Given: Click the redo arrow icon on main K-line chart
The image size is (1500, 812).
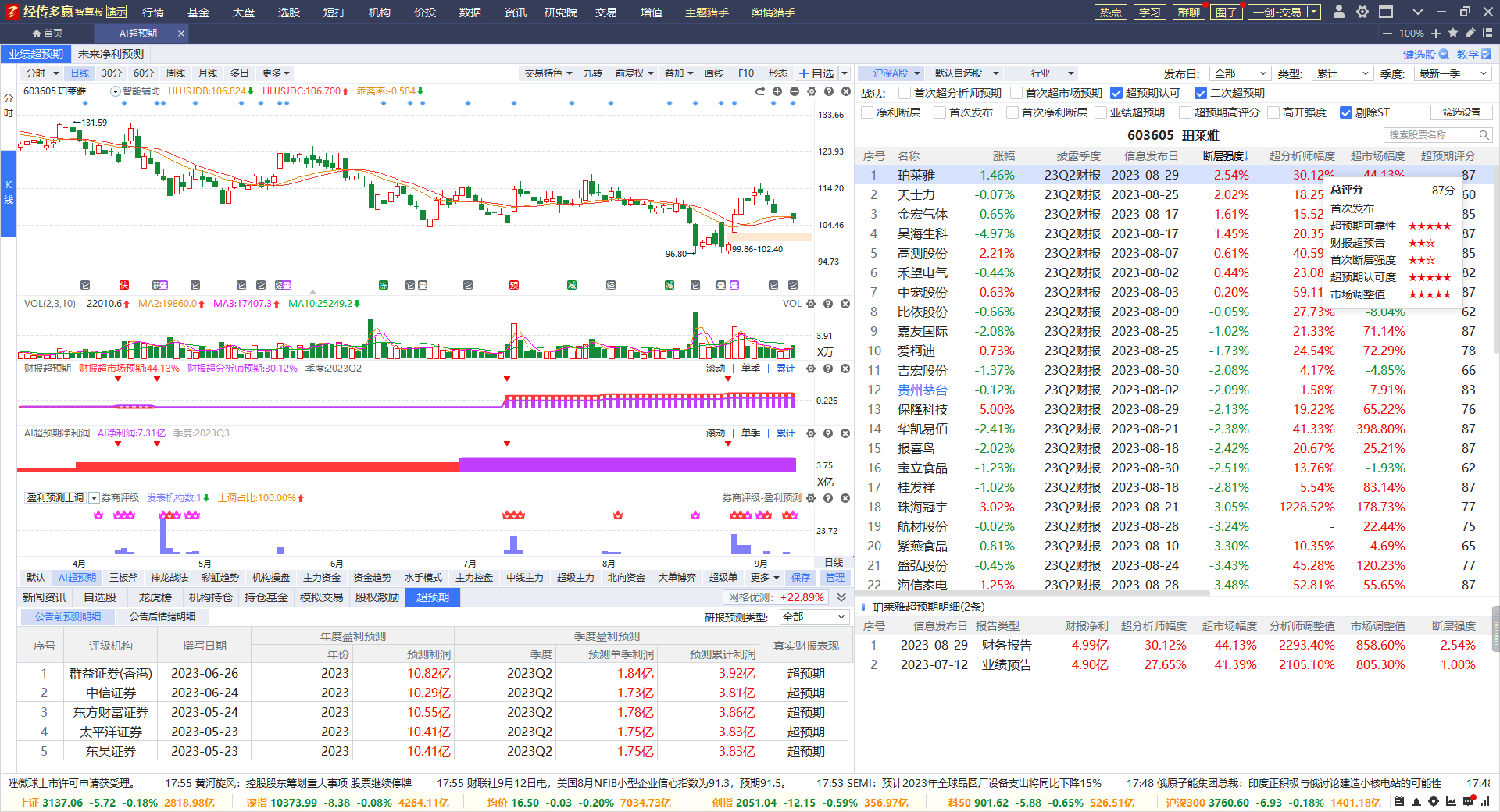Looking at the screenshot, I should [x=760, y=91].
